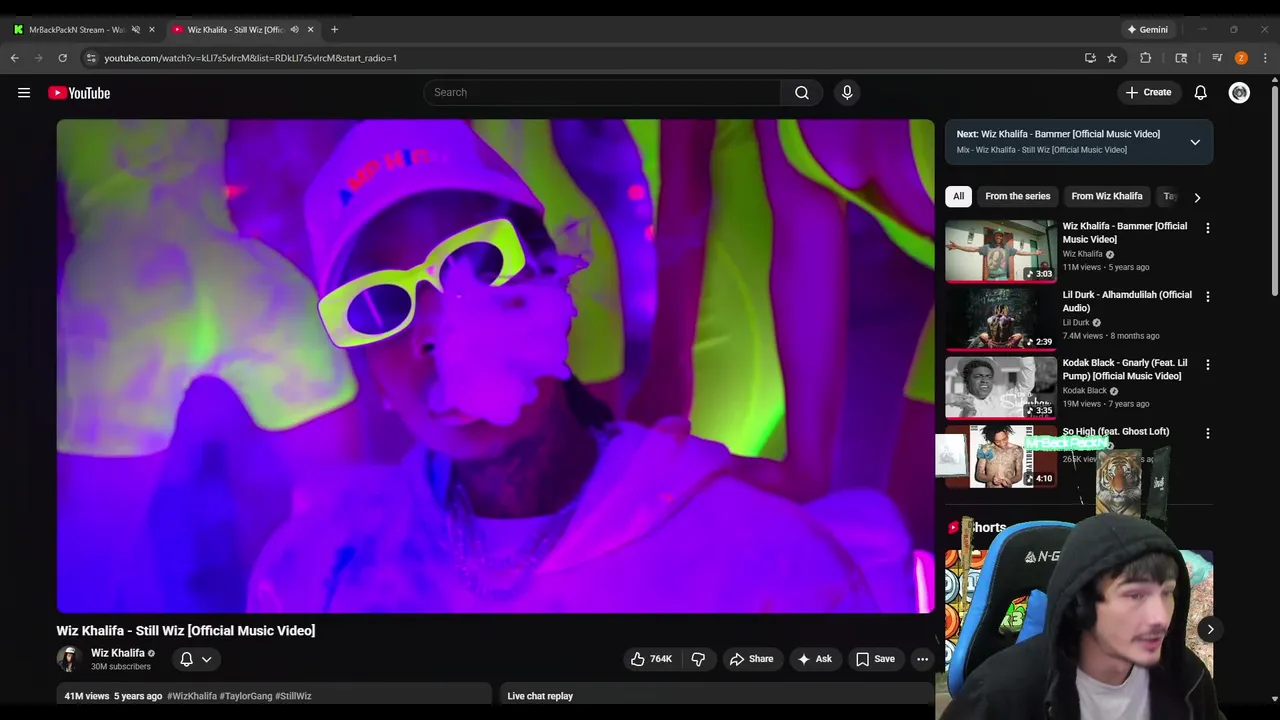This screenshot has width=1280, height=720.
Task: Select From Wiz Khalifa filter chip
Action: pos(1106,196)
